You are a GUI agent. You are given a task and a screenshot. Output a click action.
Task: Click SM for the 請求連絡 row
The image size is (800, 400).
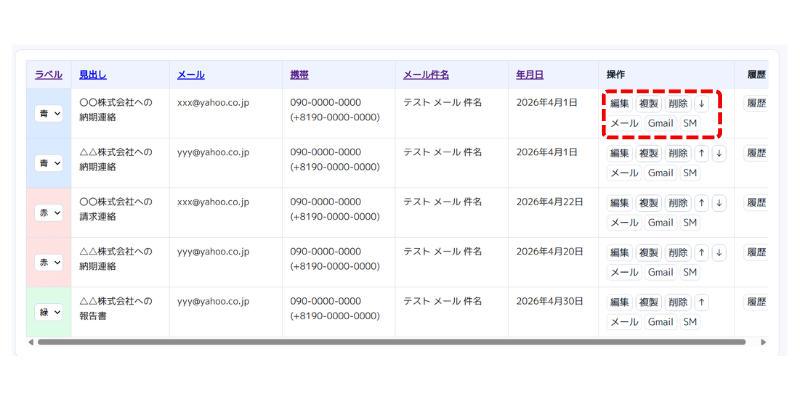[x=690, y=222]
